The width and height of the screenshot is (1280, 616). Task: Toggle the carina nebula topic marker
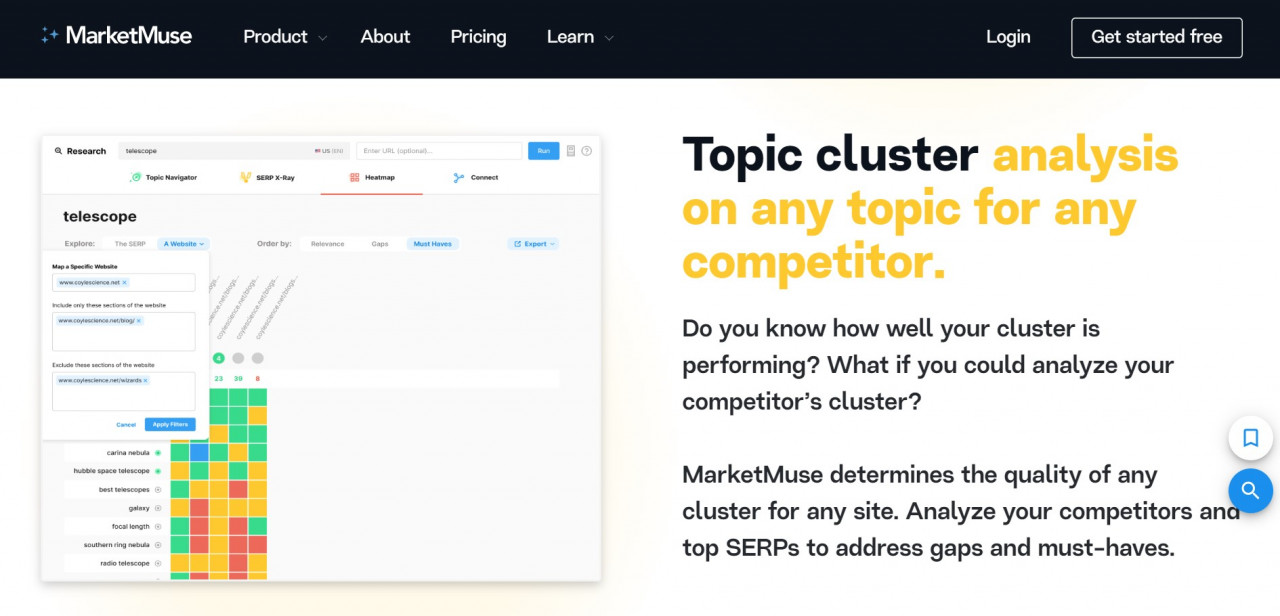[x=158, y=452]
